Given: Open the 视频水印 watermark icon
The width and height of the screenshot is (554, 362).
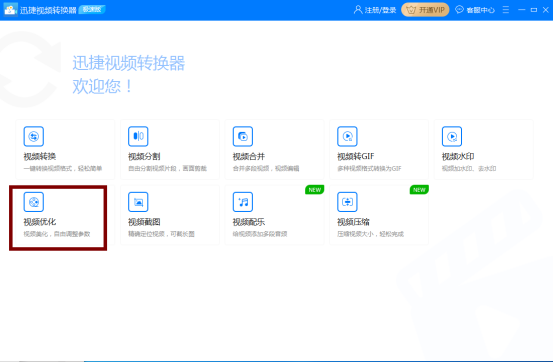Looking at the screenshot, I should click(x=452, y=136).
